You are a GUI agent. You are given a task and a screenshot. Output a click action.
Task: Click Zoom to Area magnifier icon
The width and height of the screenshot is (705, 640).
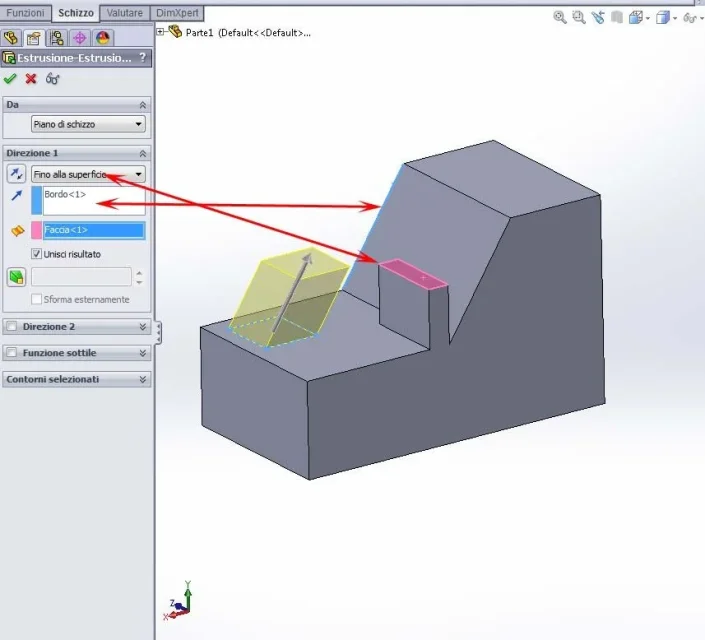pos(578,17)
